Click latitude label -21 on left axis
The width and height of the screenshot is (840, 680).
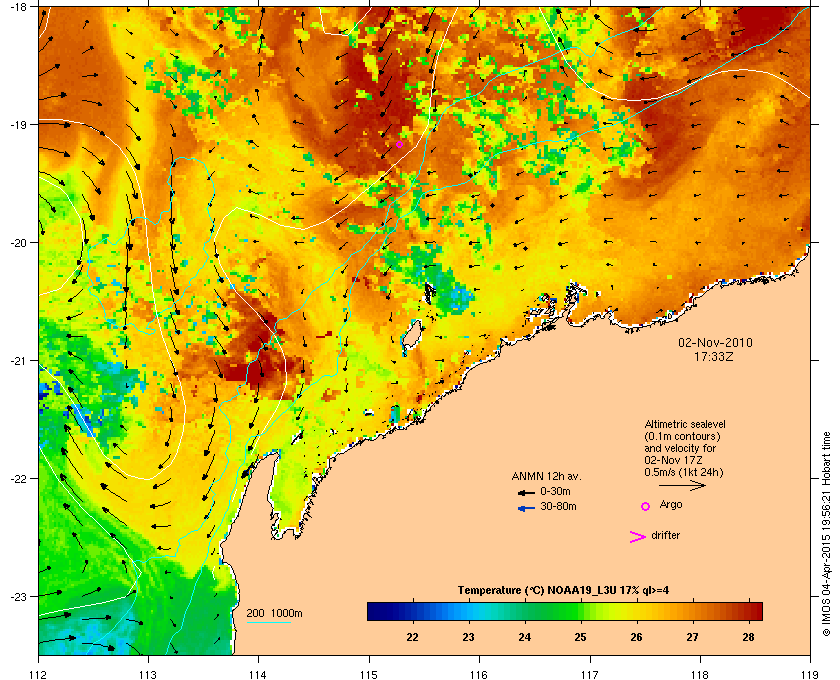[x=18, y=361]
